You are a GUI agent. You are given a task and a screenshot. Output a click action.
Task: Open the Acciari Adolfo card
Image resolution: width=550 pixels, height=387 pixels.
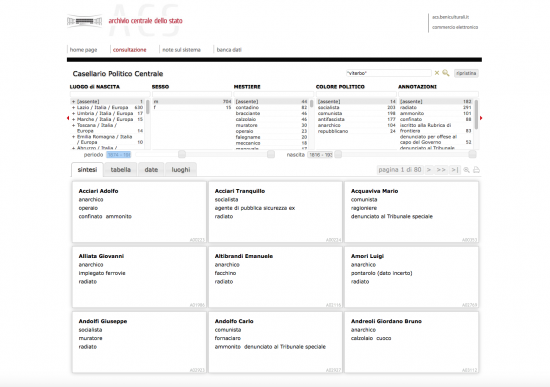pyautogui.click(x=139, y=212)
